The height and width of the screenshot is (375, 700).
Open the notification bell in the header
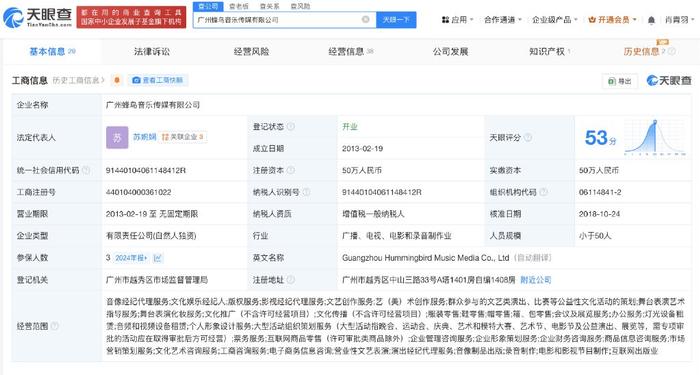651,20
